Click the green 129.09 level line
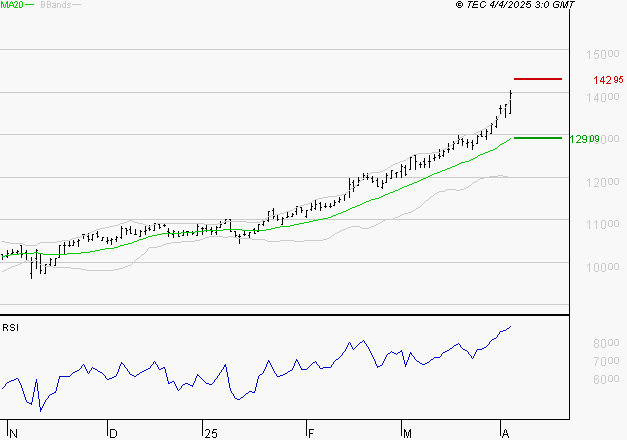The image size is (627, 440). tap(537, 138)
